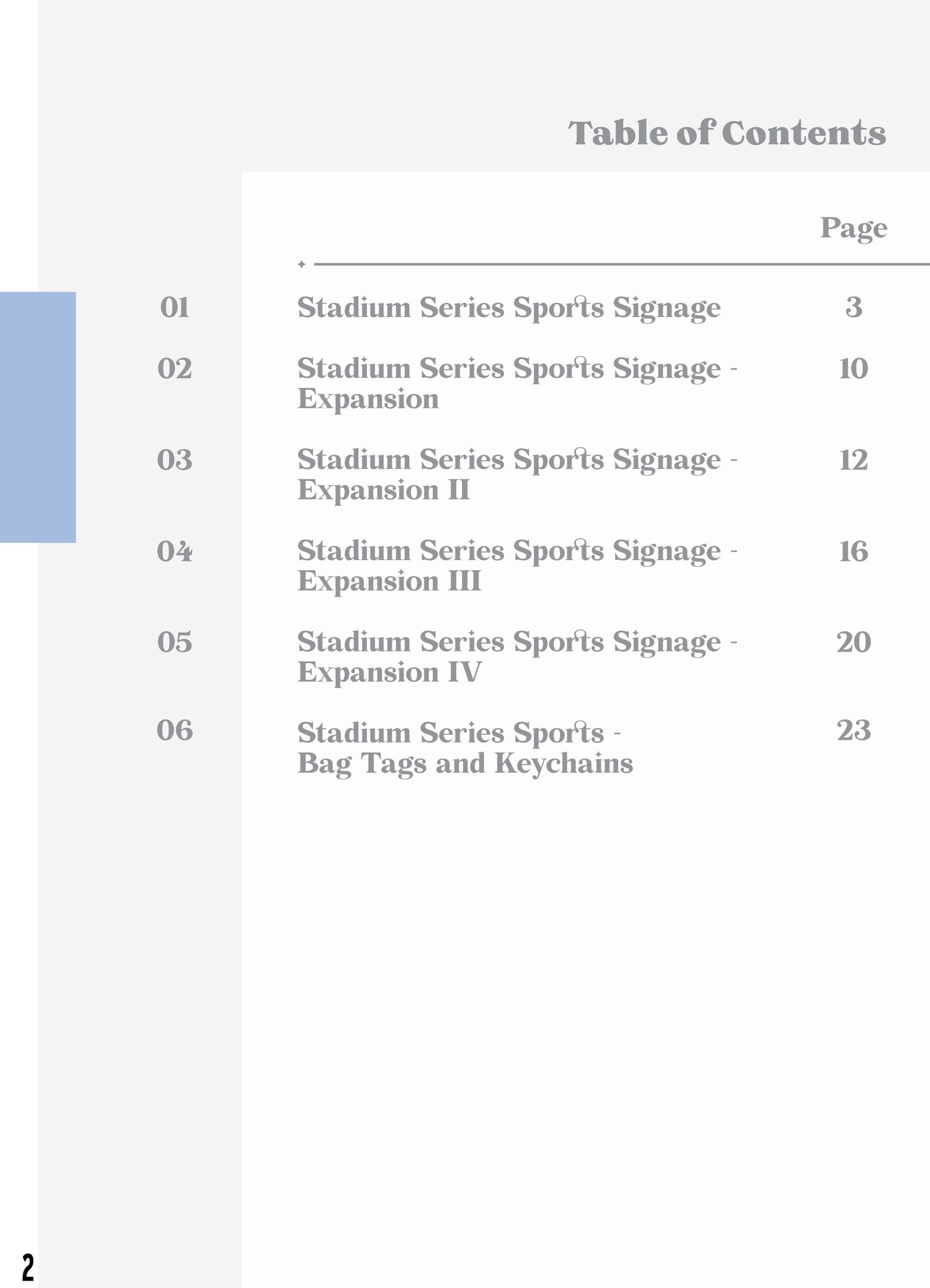Click page reference 10
Viewport: 930px width, 1288px height.
click(x=854, y=368)
